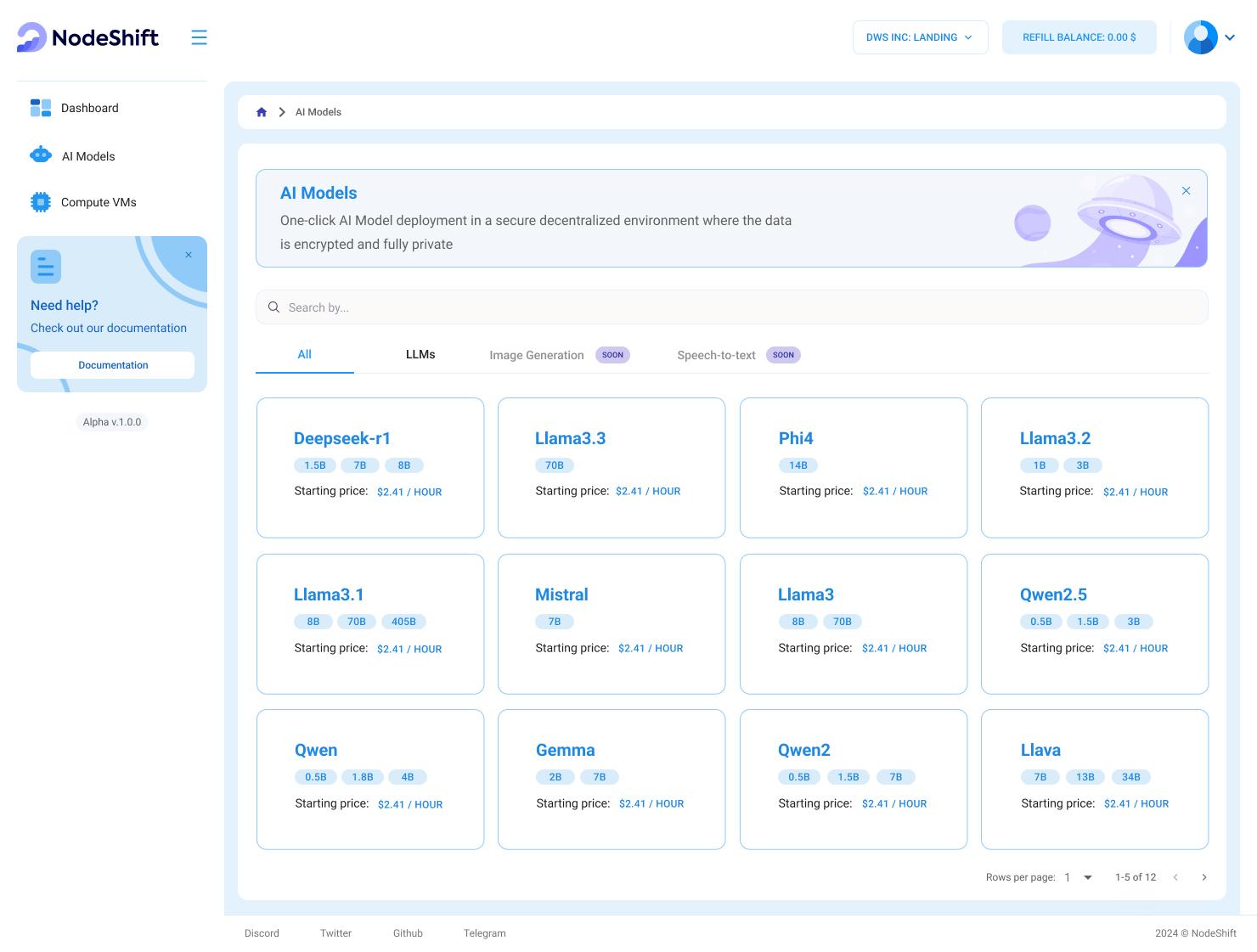This screenshot has height=952, width=1257.
Task: Select the 70B tag on Llama3.3
Action: pos(555,465)
